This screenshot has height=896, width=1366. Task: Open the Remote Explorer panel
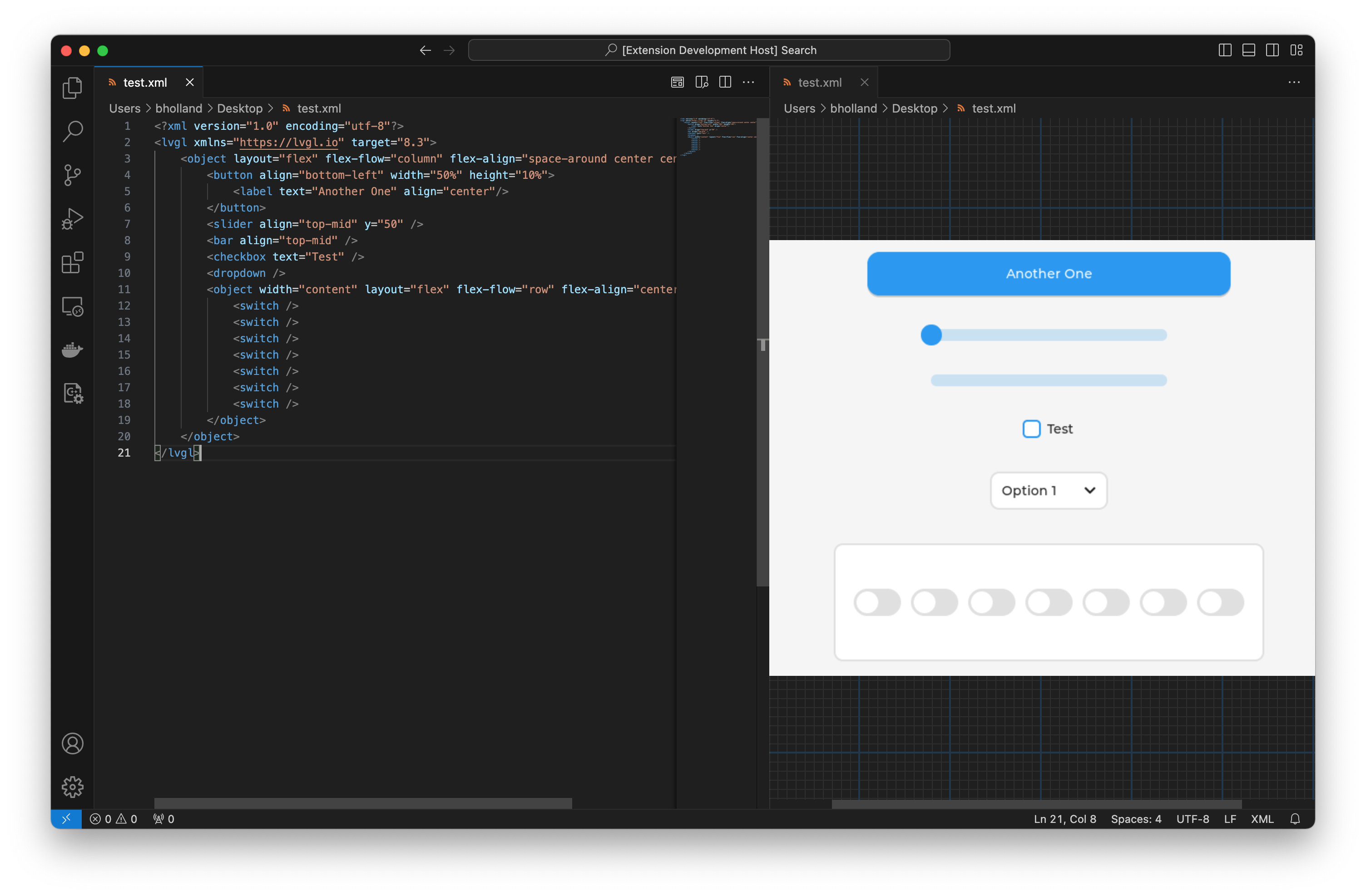[x=72, y=306]
